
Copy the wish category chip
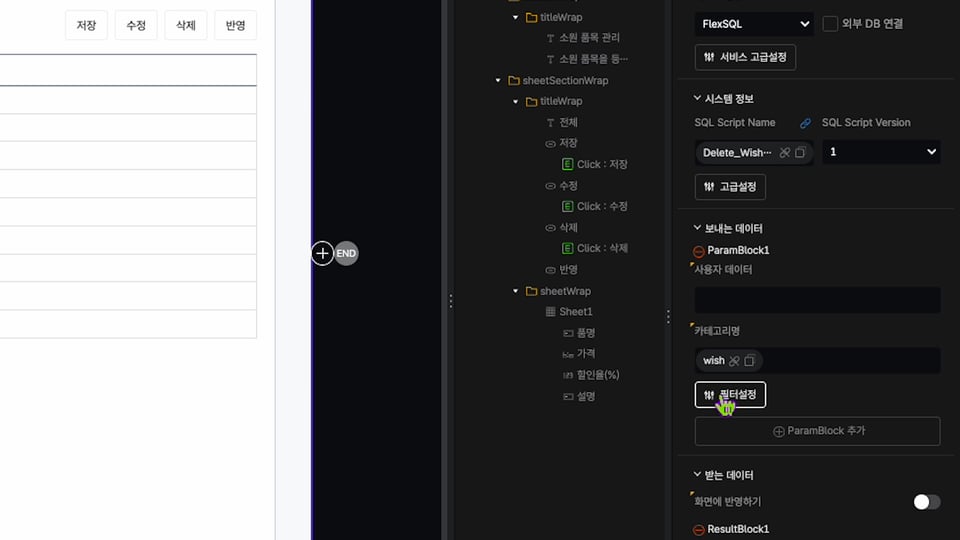(x=749, y=361)
